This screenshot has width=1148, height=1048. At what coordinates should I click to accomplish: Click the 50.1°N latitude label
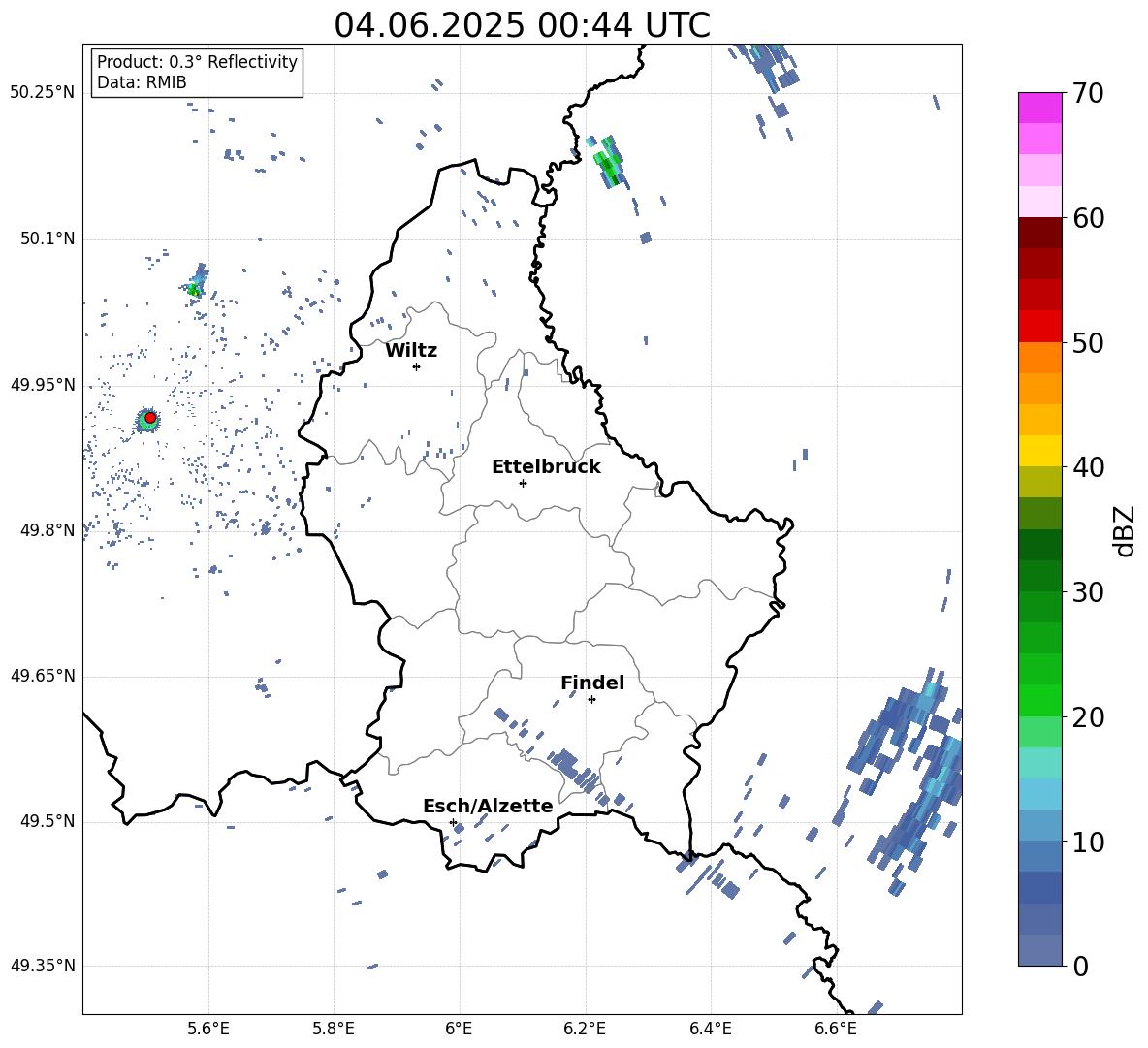tap(47, 239)
